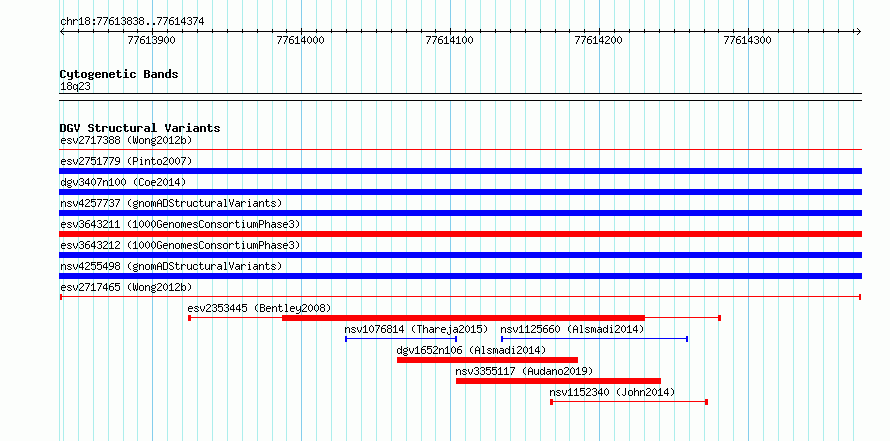Open variant esv2717465 (Wong2012b) label
Screen dimensions: 890x441
(x=126, y=288)
